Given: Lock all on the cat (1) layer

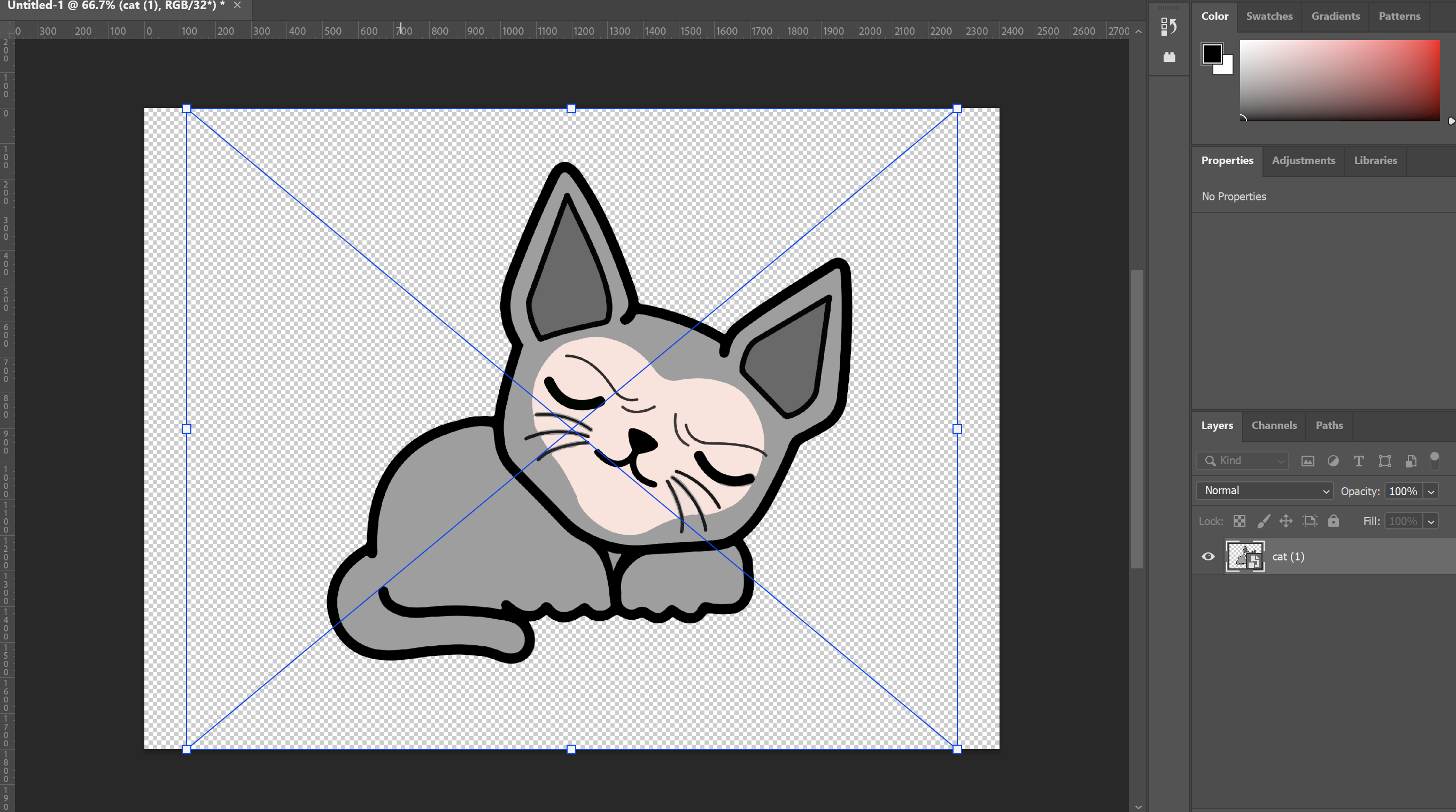Looking at the screenshot, I should point(1334,520).
